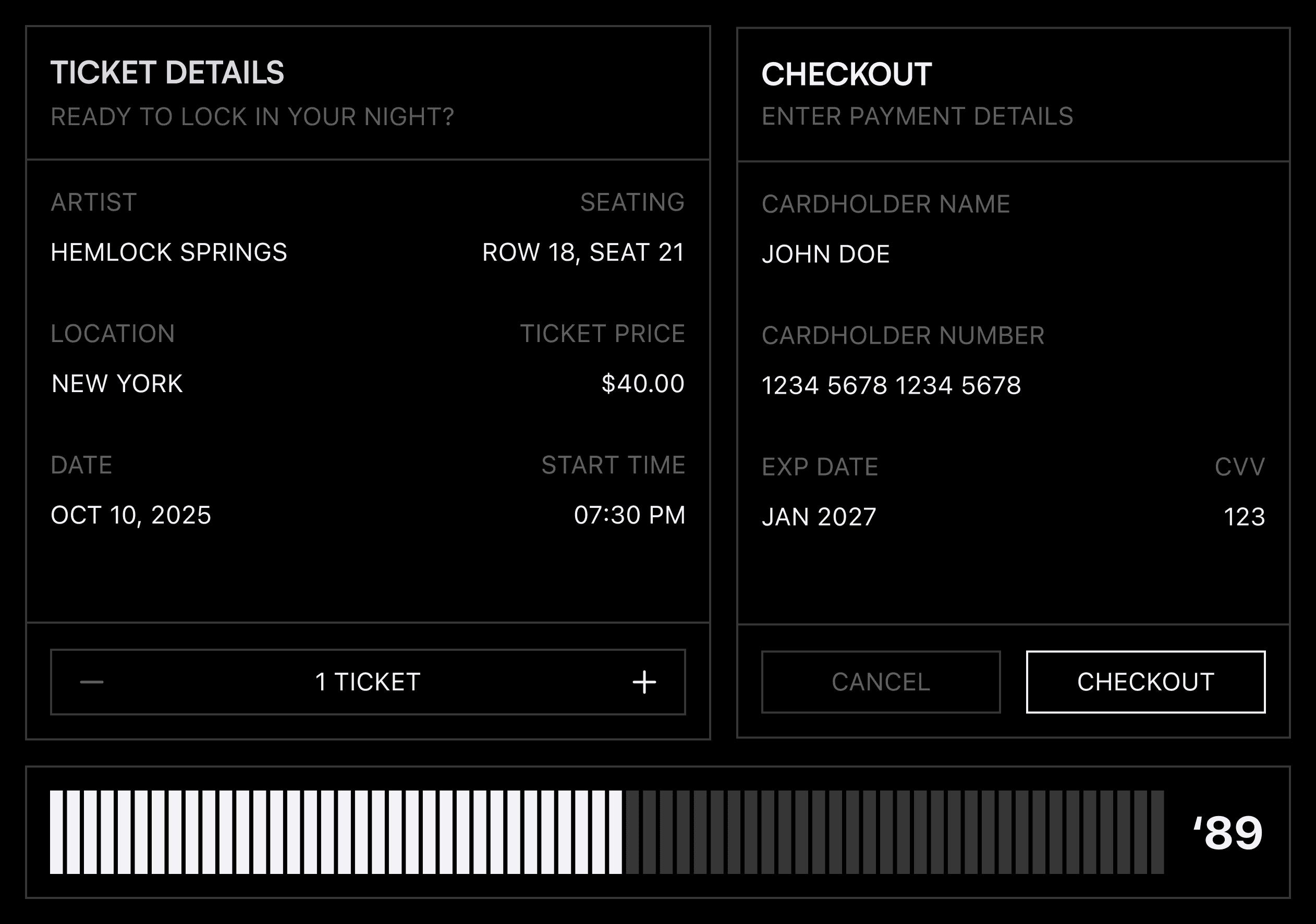Click the CVV value 123
Image resolution: width=1316 pixels, height=924 pixels.
[x=1244, y=516]
